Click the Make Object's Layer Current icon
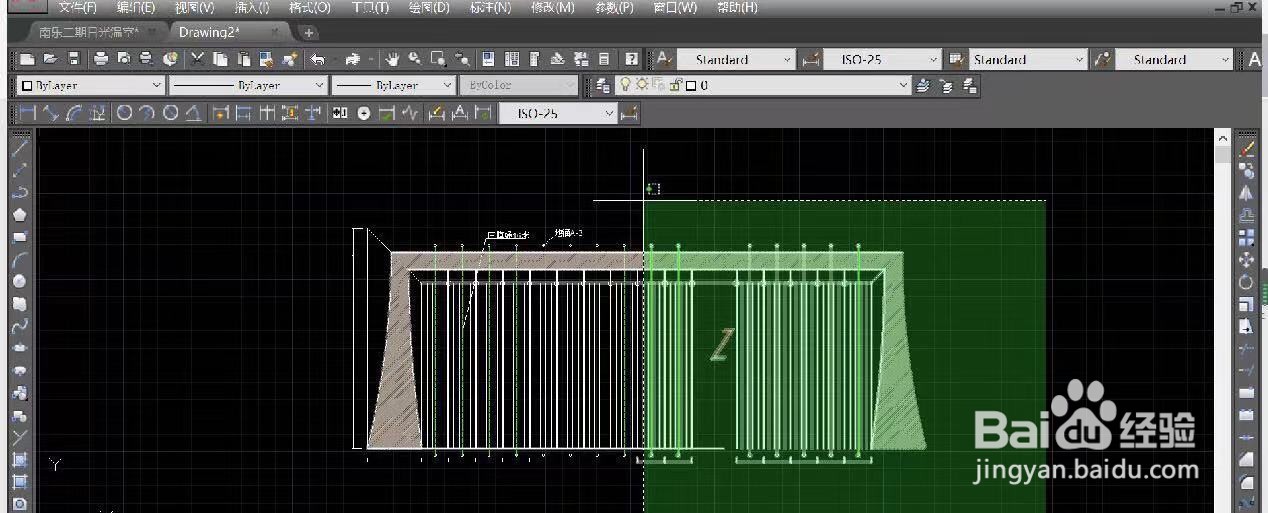This screenshot has width=1268, height=513. (924, 86)
